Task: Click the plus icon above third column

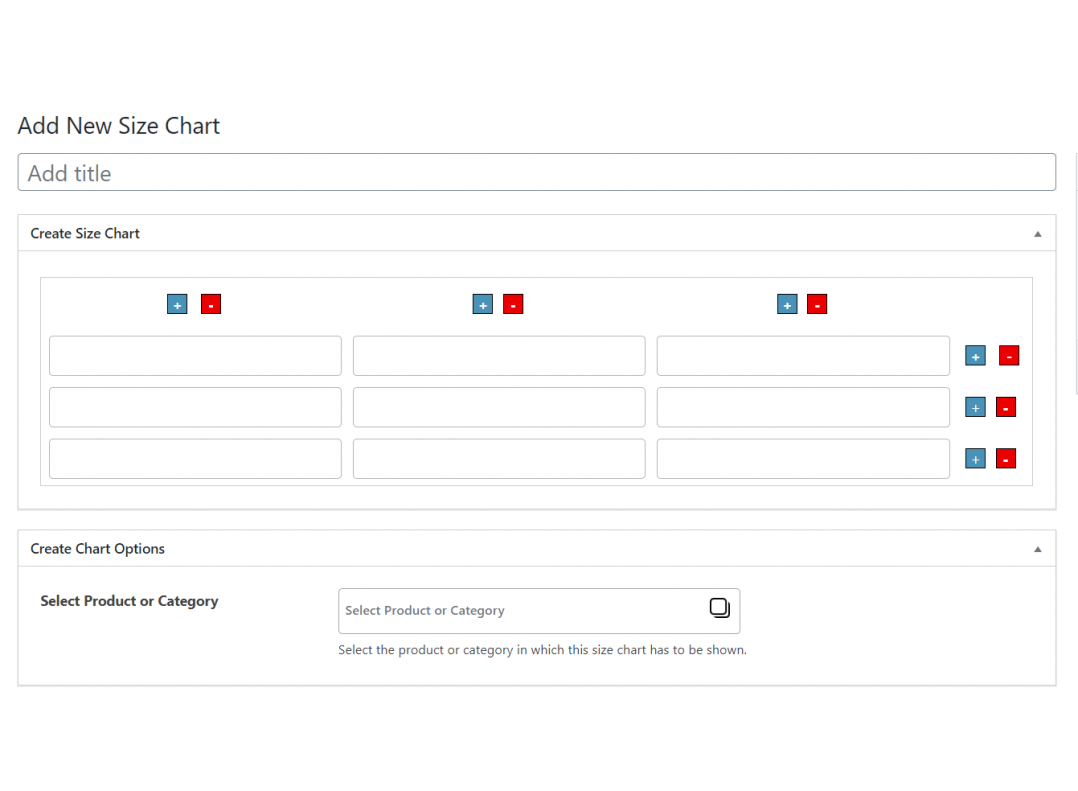Action: 787,304
